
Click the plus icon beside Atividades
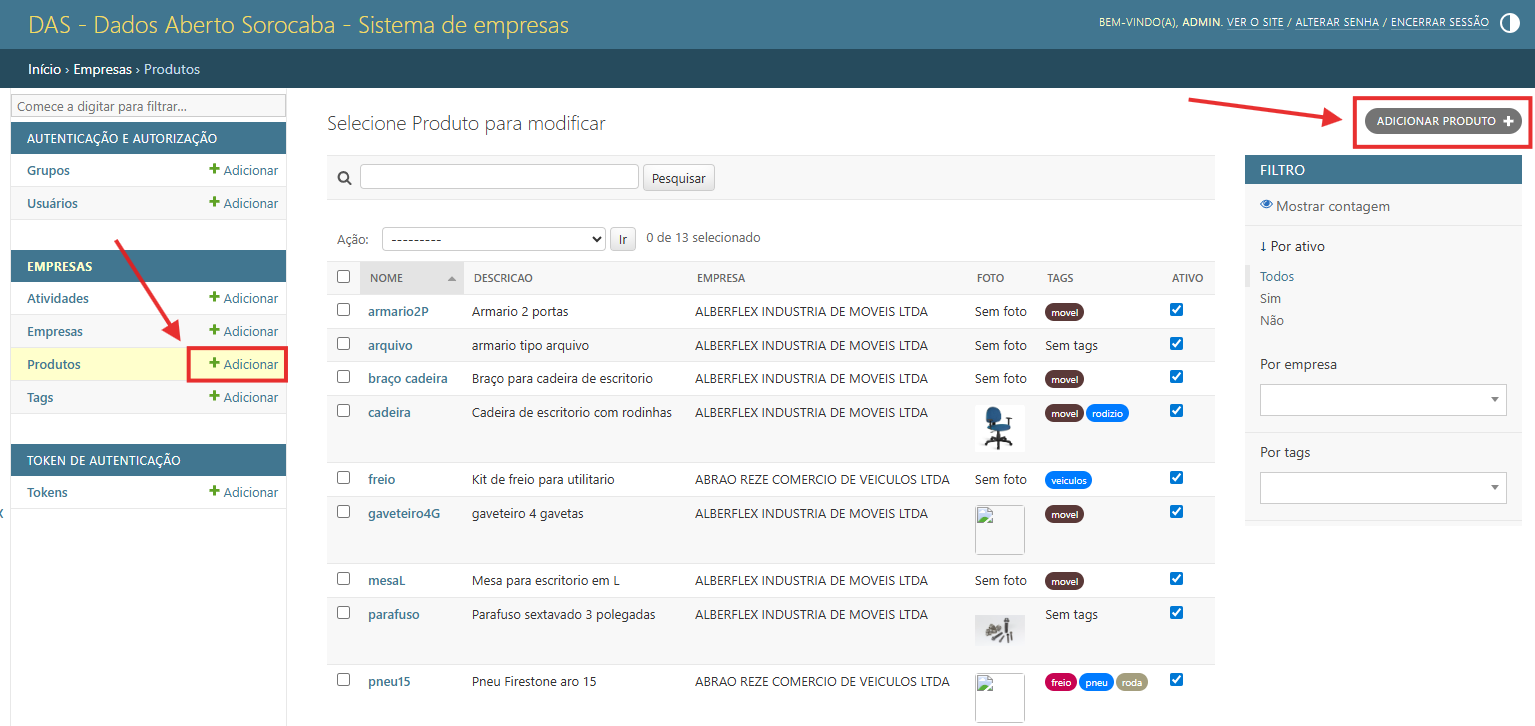point(214,298)
